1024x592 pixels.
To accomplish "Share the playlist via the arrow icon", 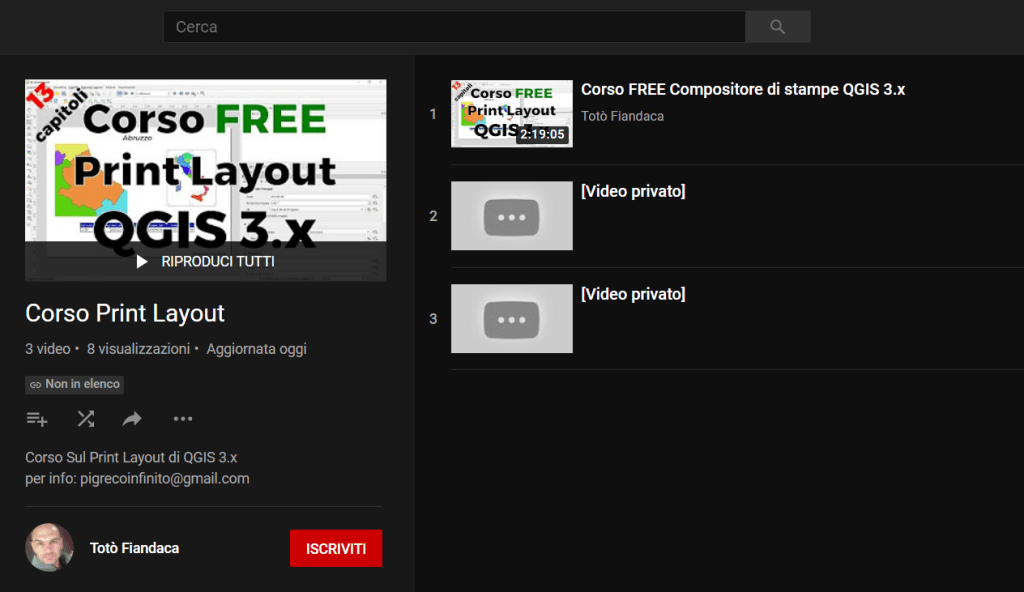I will [132, 419].
